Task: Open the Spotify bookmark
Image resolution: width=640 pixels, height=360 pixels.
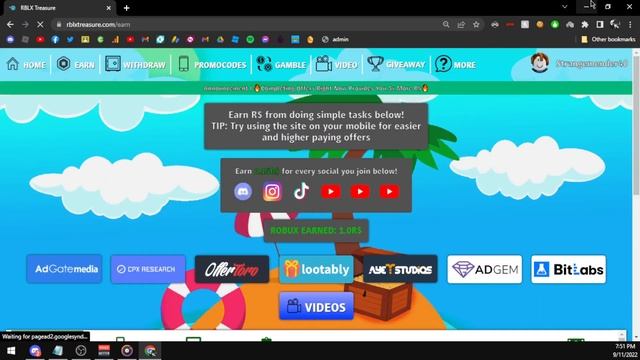Action: pos(250,39)
